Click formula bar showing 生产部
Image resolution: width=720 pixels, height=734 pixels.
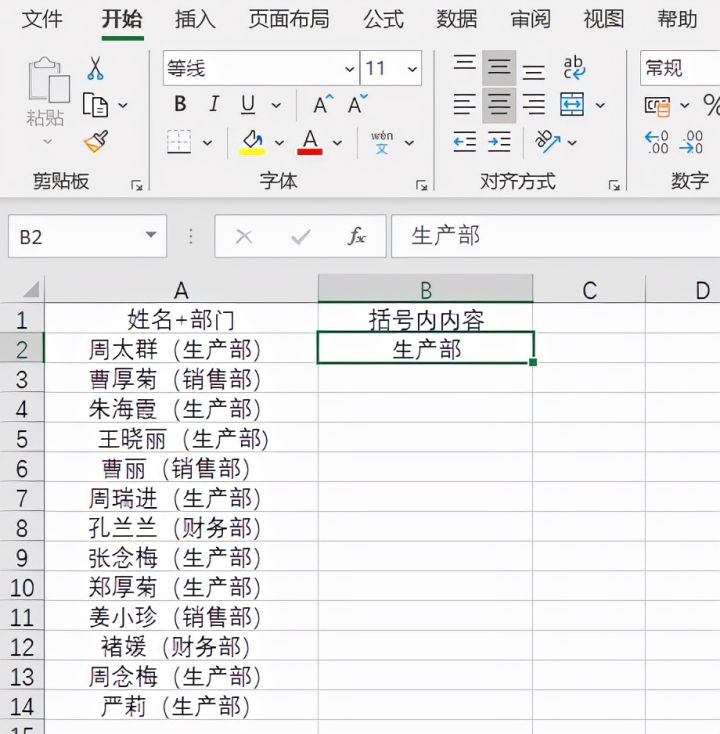click(x=555, y=236)
